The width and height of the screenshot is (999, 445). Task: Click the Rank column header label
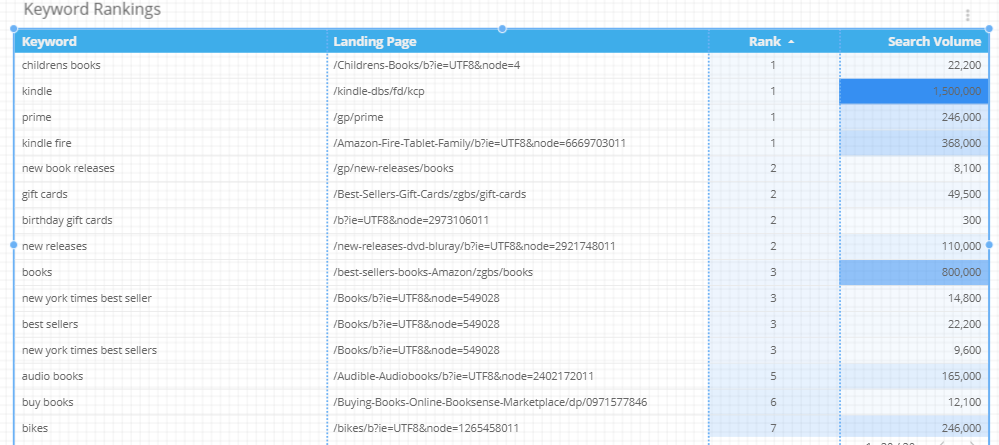[x=764, y=42]
